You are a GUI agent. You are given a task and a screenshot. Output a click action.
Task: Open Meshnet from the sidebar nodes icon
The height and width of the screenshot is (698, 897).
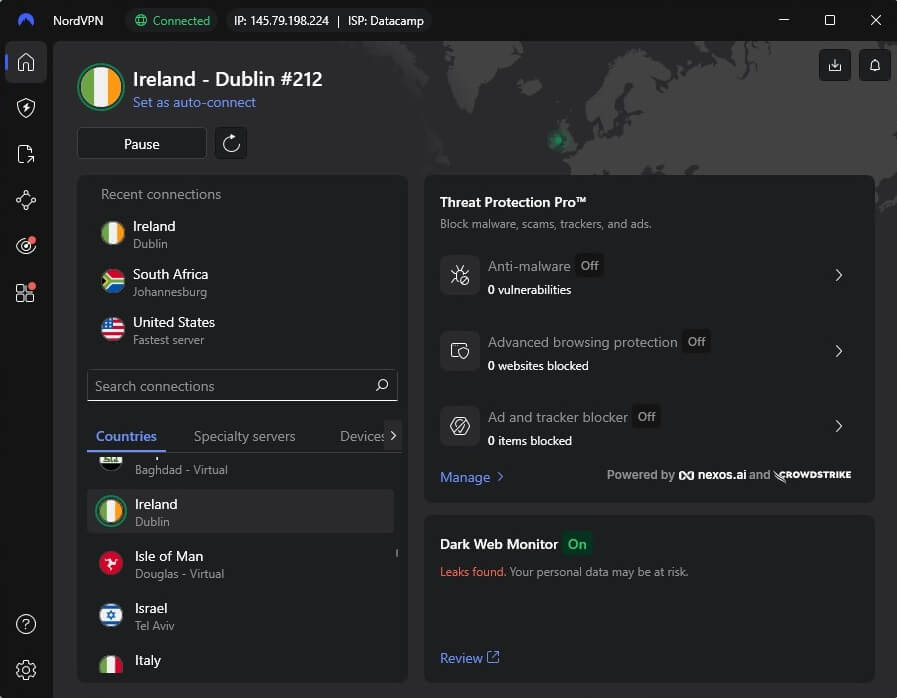(26, 199)
